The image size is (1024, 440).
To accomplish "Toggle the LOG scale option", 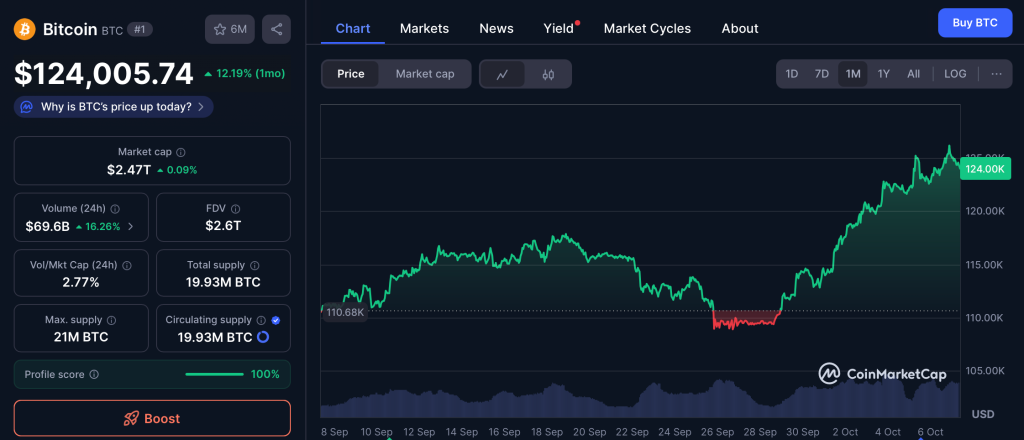I will pos(955,74).
